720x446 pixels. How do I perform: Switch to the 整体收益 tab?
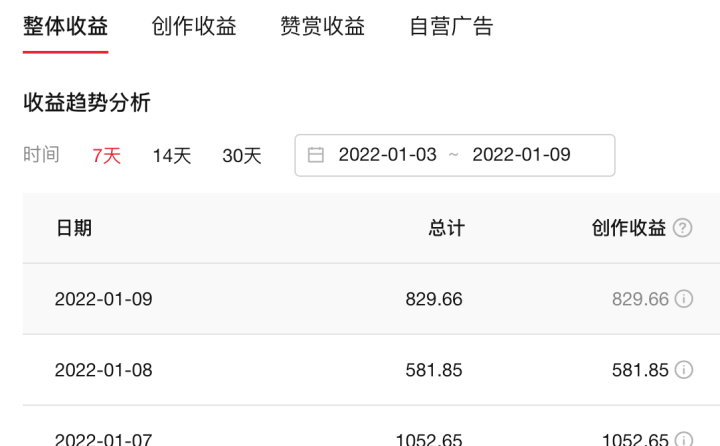tap(65, 27)
